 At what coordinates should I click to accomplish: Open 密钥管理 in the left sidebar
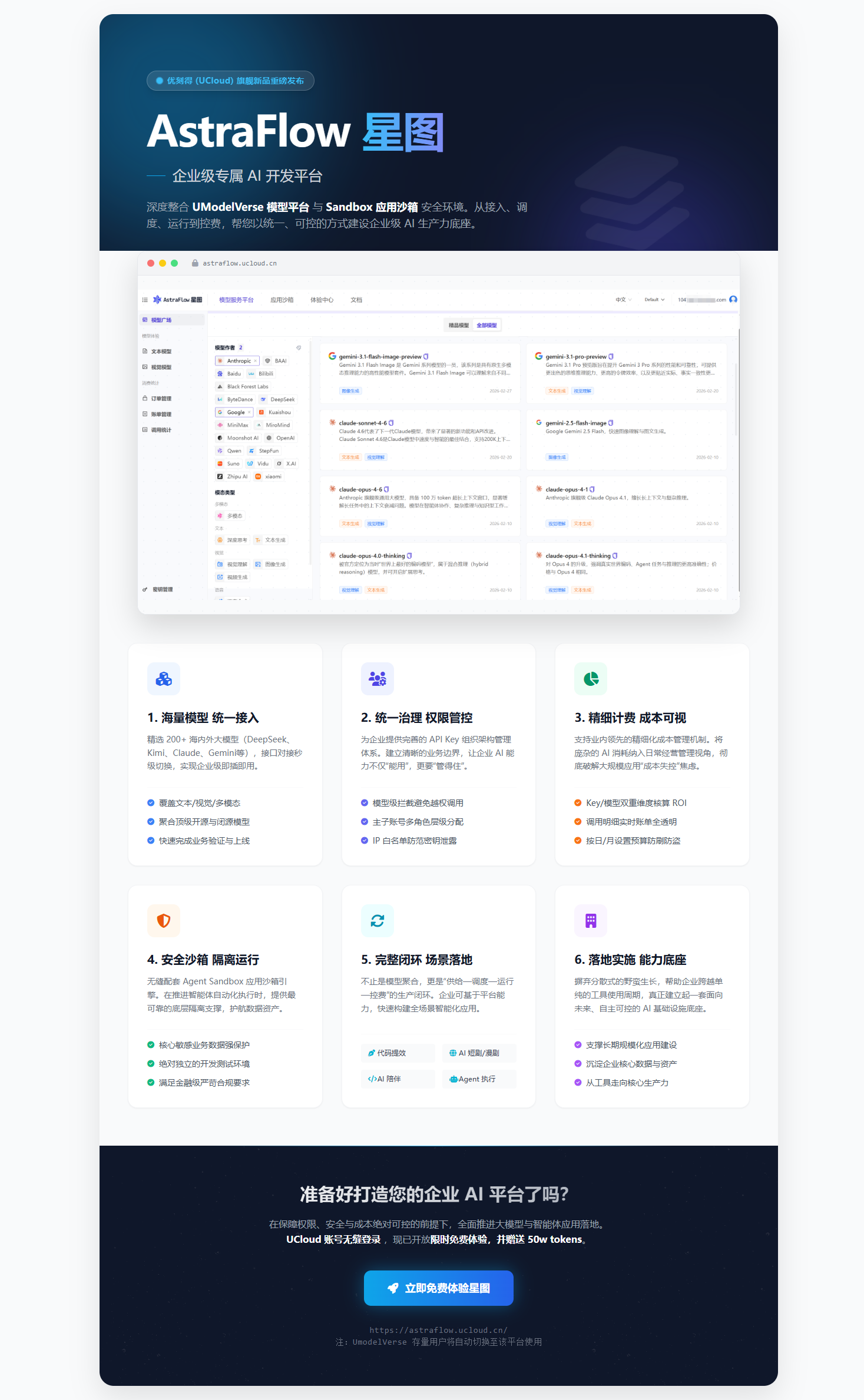(162, 589)
